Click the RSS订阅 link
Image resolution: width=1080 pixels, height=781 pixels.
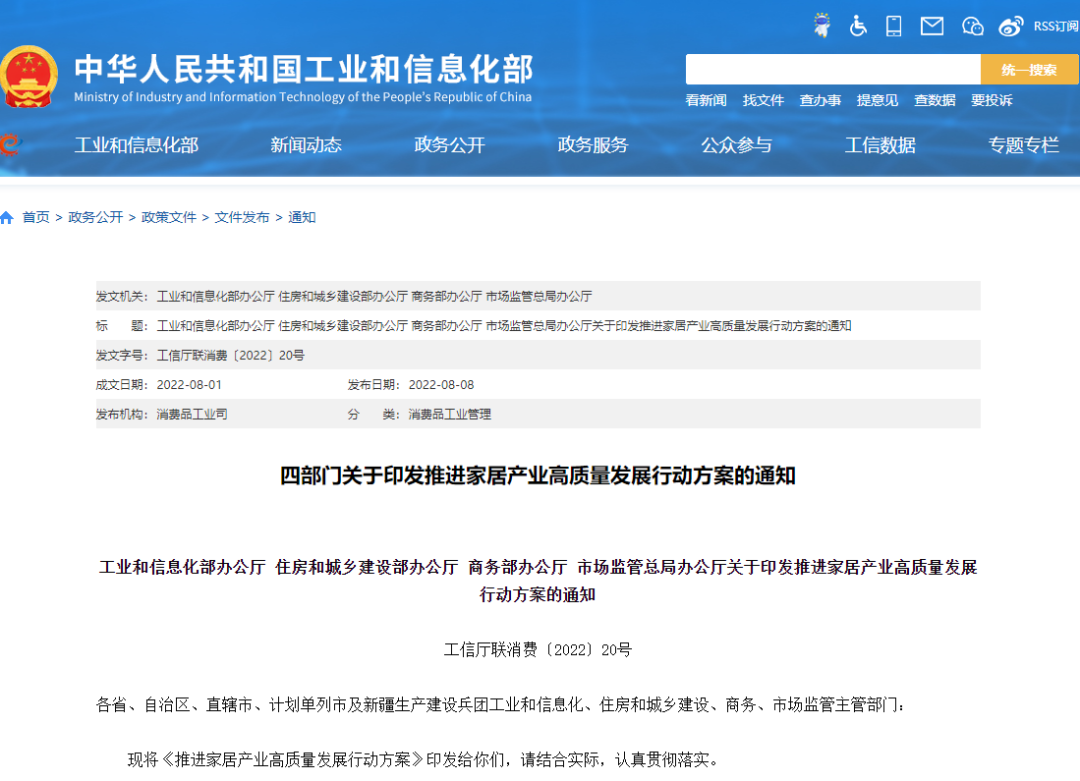point(1055,26)
